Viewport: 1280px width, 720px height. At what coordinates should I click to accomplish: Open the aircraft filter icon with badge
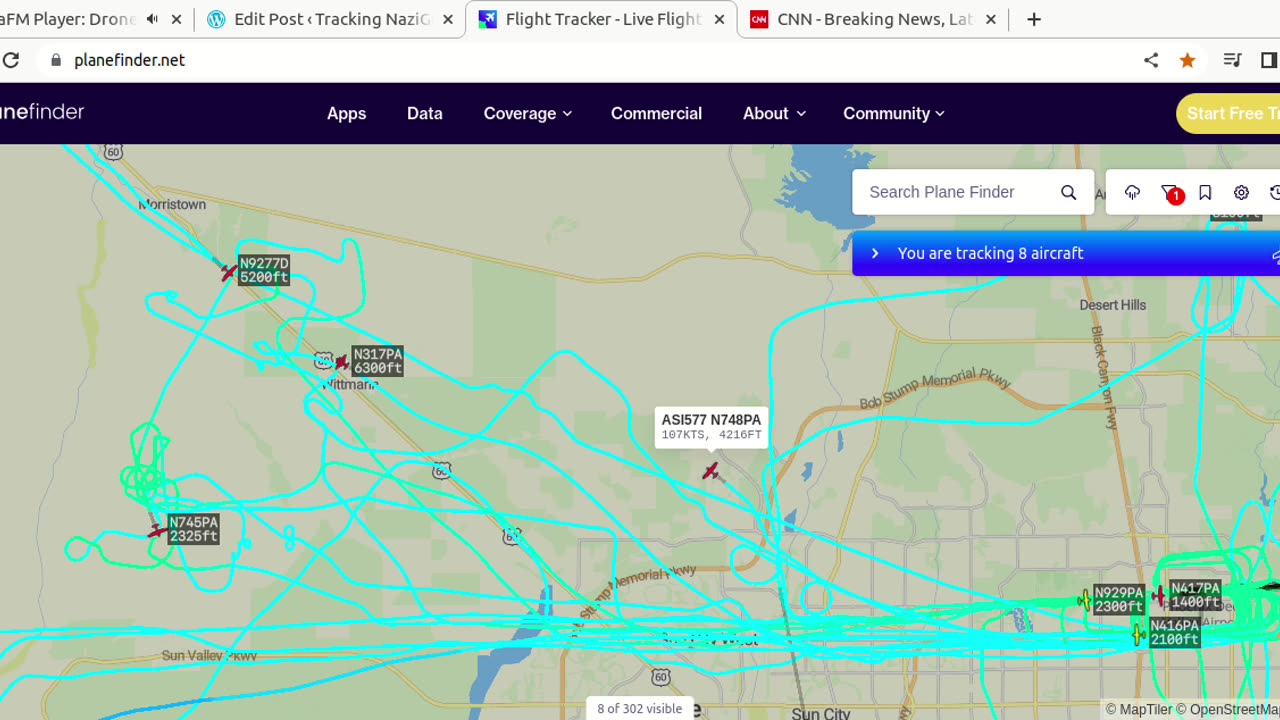click(1170, 193)
